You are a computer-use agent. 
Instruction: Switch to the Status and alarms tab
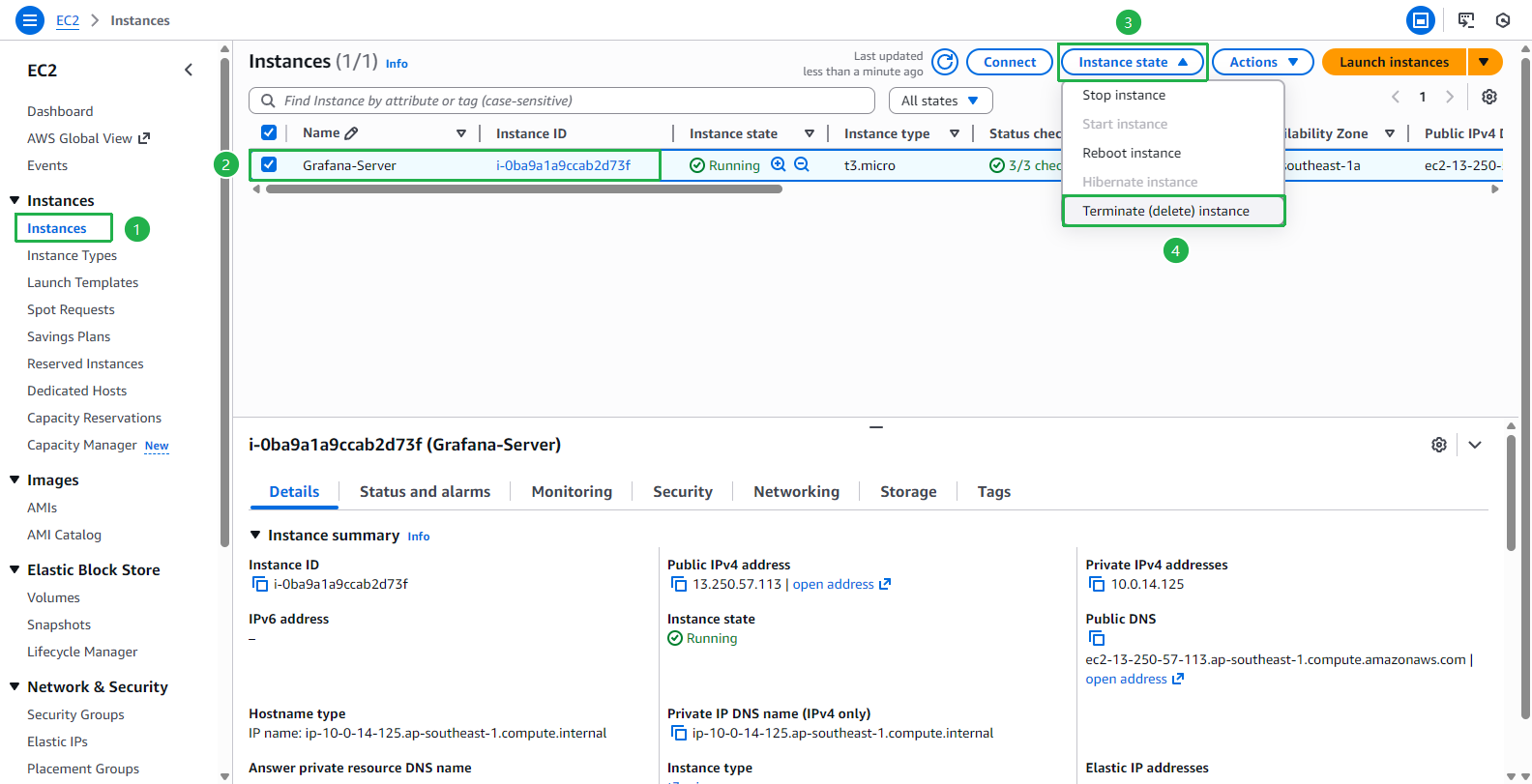point(425,491)
